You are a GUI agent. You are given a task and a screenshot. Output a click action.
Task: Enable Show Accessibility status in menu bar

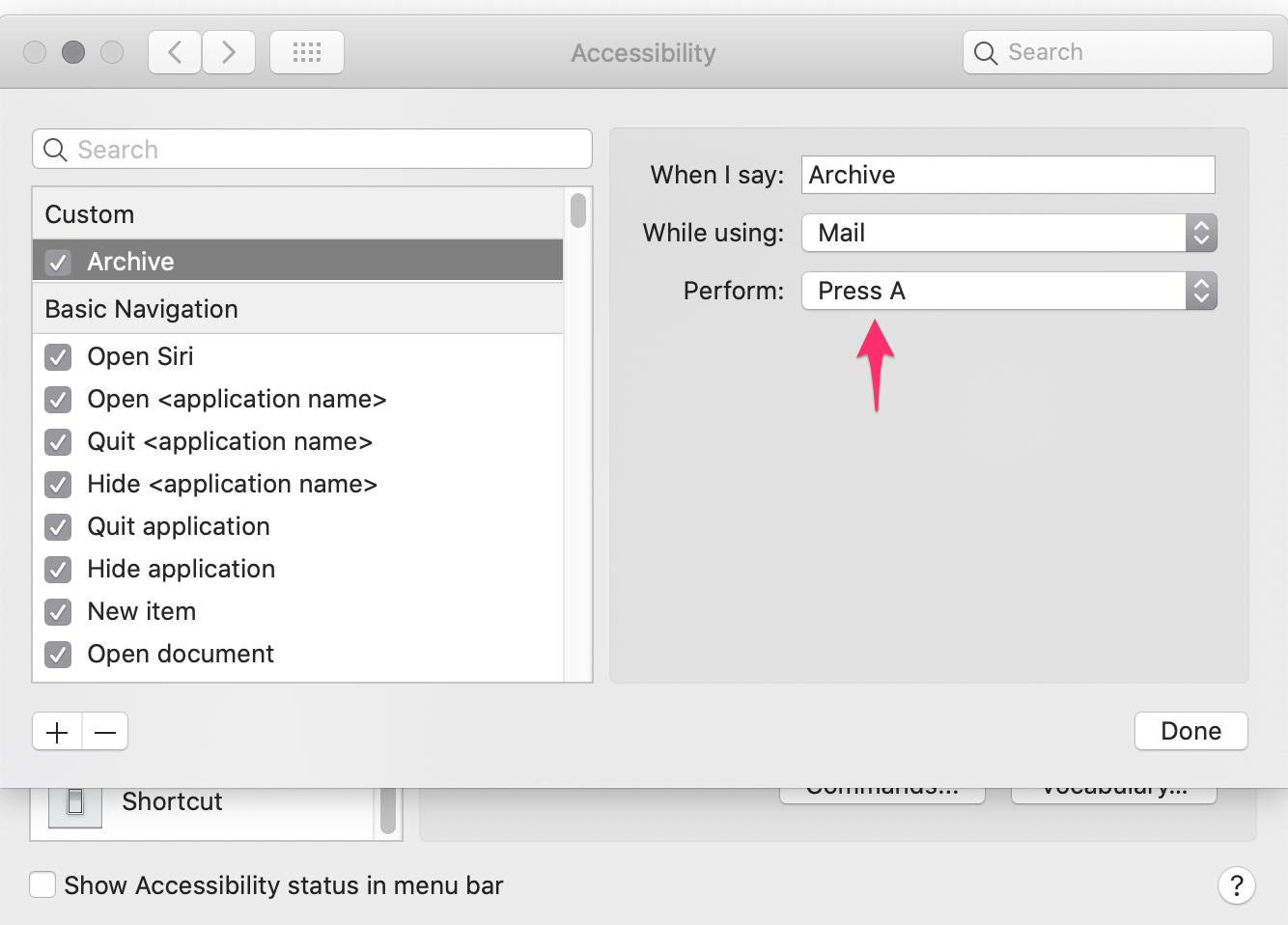coord(42,884)
